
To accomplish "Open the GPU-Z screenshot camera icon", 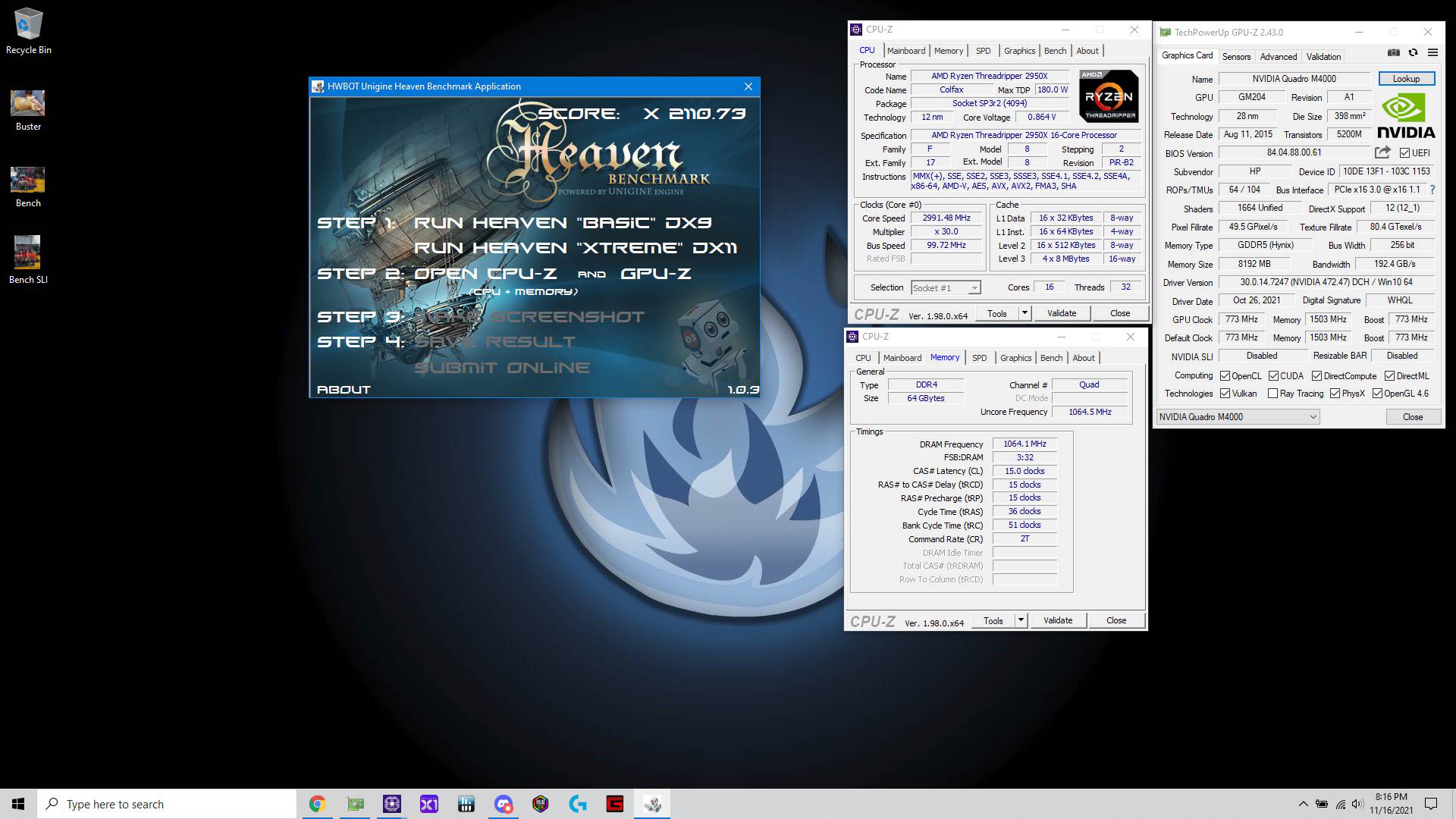I will 1394,52.
